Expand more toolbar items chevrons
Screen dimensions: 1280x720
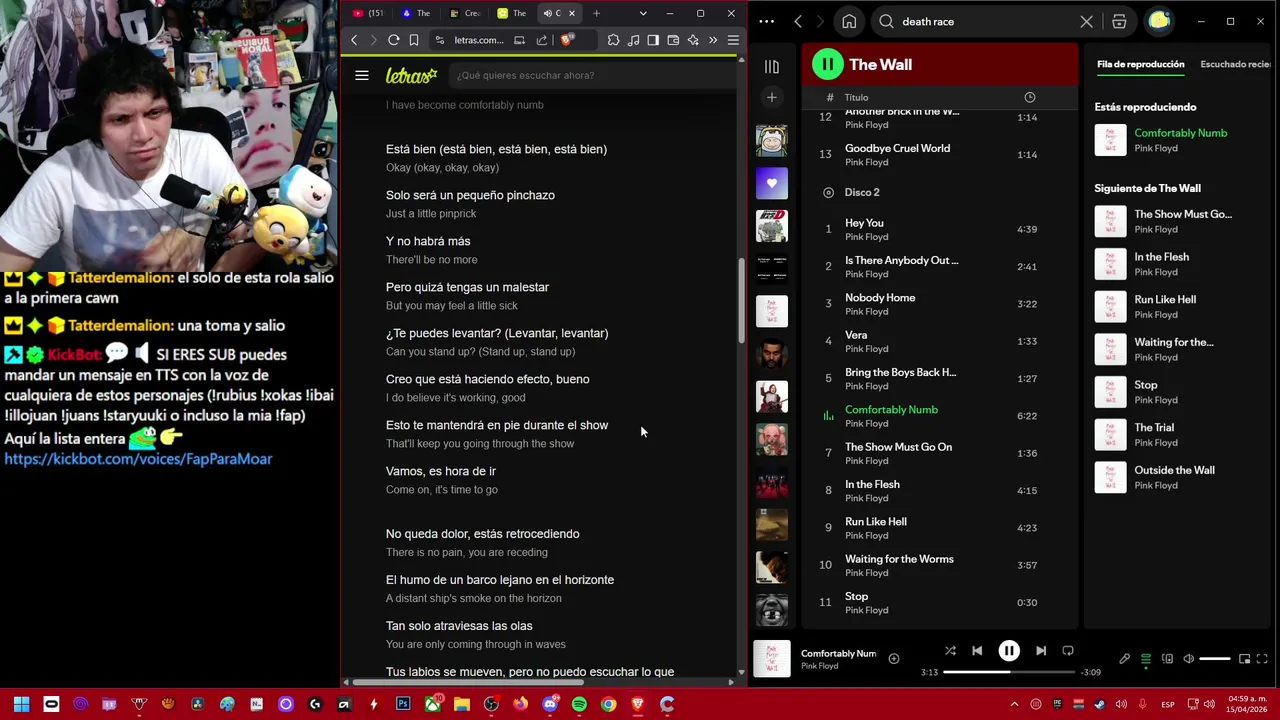(x=713, y=40)
